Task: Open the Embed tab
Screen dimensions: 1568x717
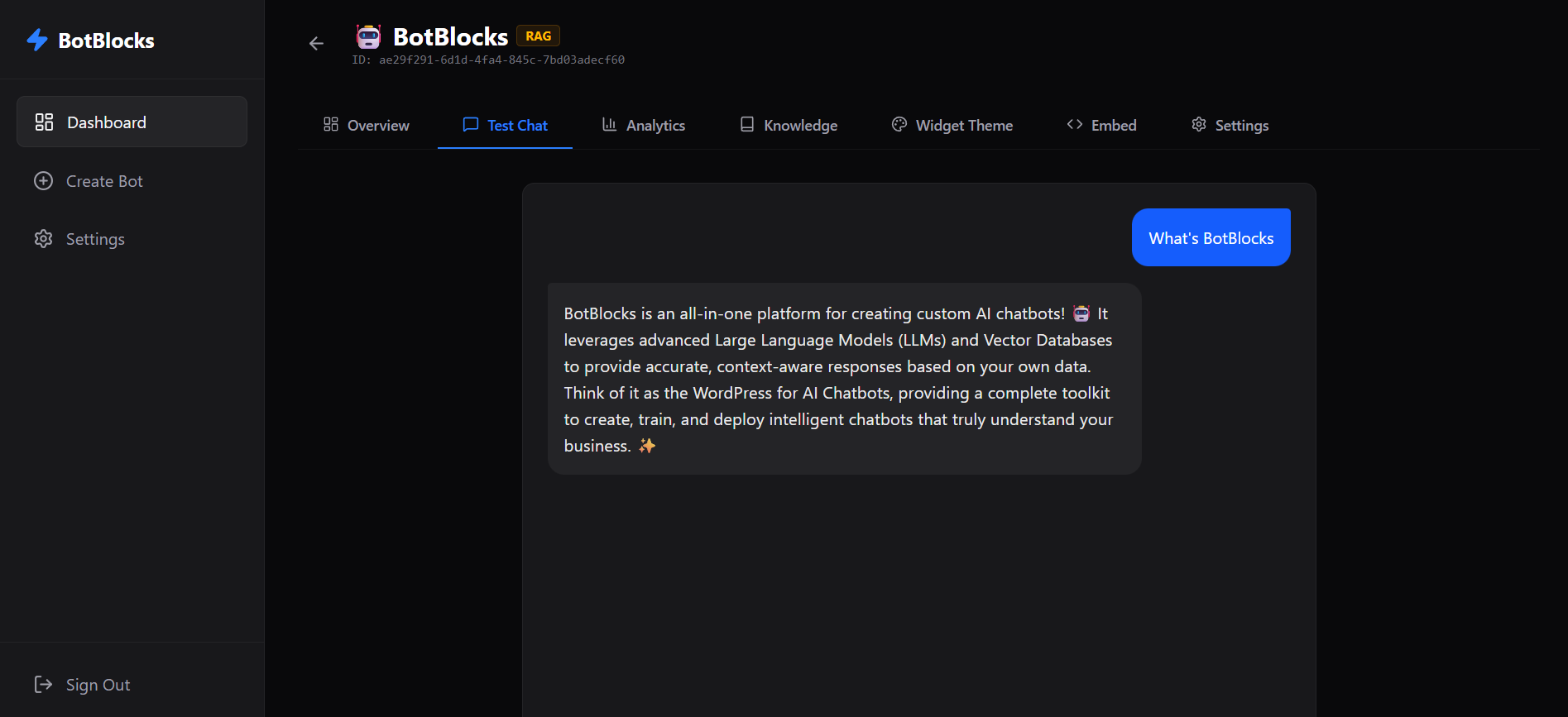Action: [x=1102, y=125]
